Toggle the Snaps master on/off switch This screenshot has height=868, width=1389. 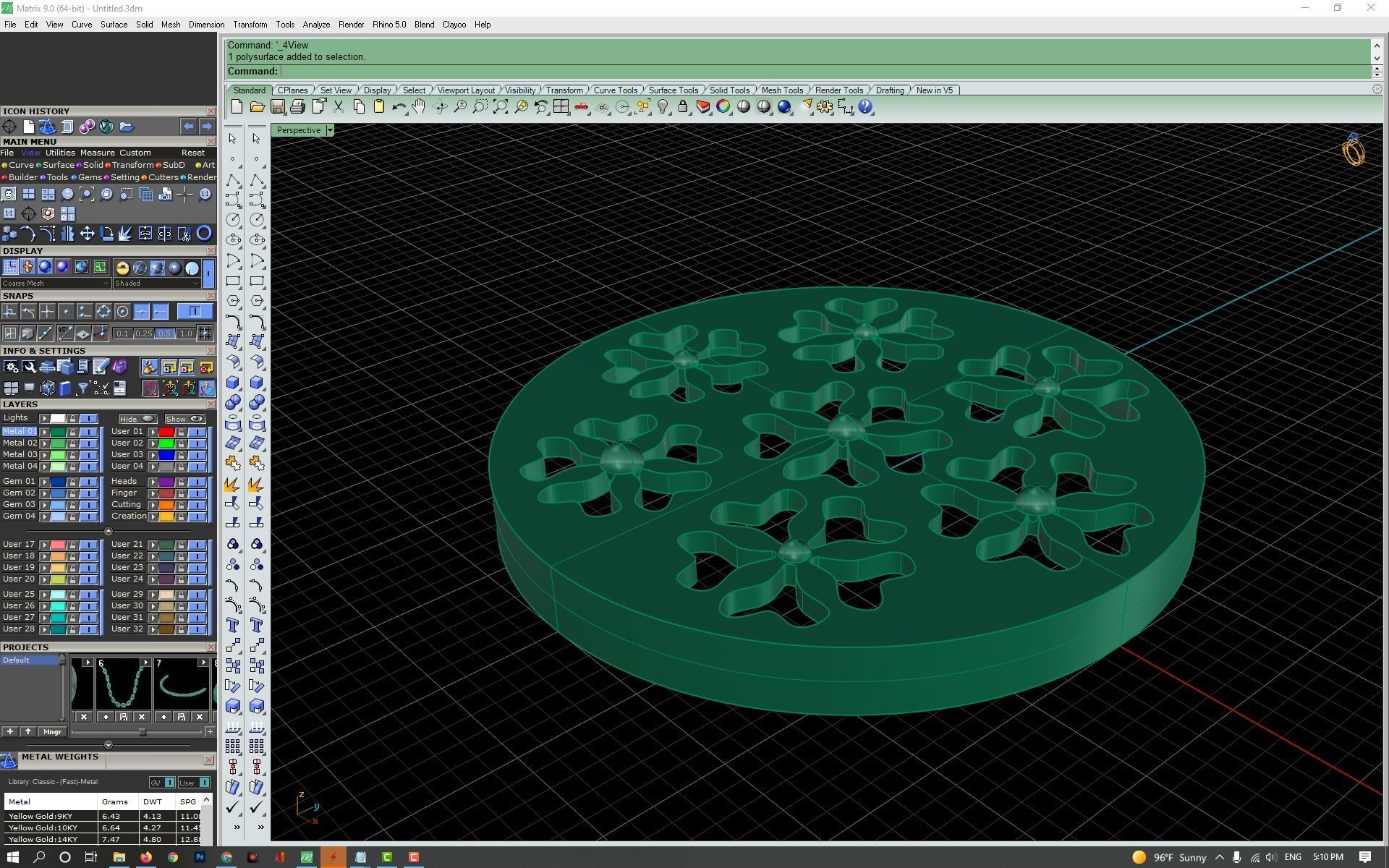[195, 311]
